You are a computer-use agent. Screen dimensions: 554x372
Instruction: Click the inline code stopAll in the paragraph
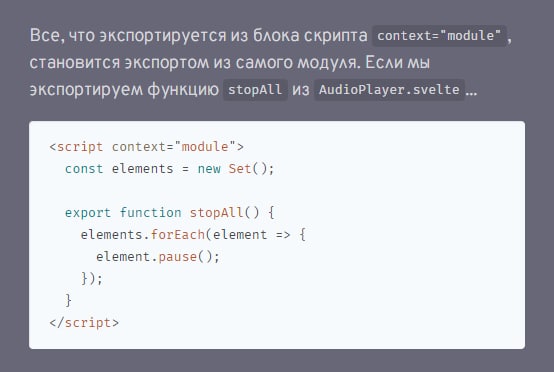tap(255, 90)
